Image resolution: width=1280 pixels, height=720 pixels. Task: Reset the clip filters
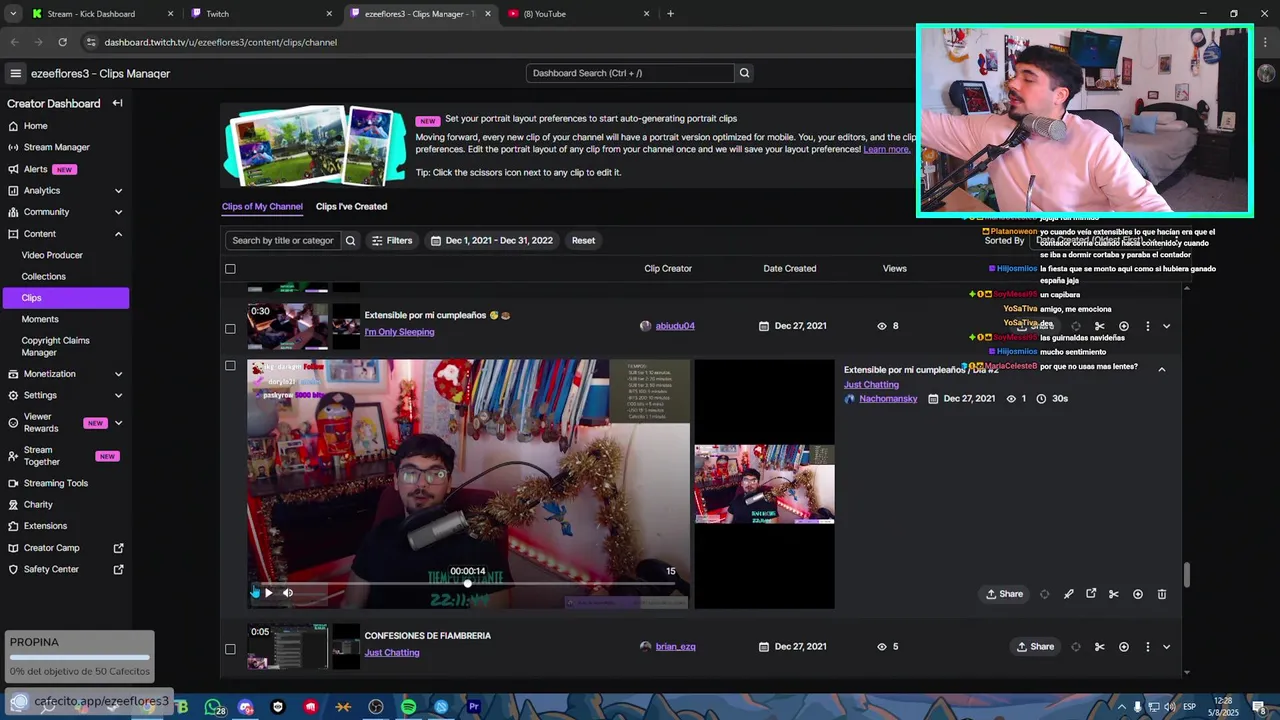coord(583,240)
